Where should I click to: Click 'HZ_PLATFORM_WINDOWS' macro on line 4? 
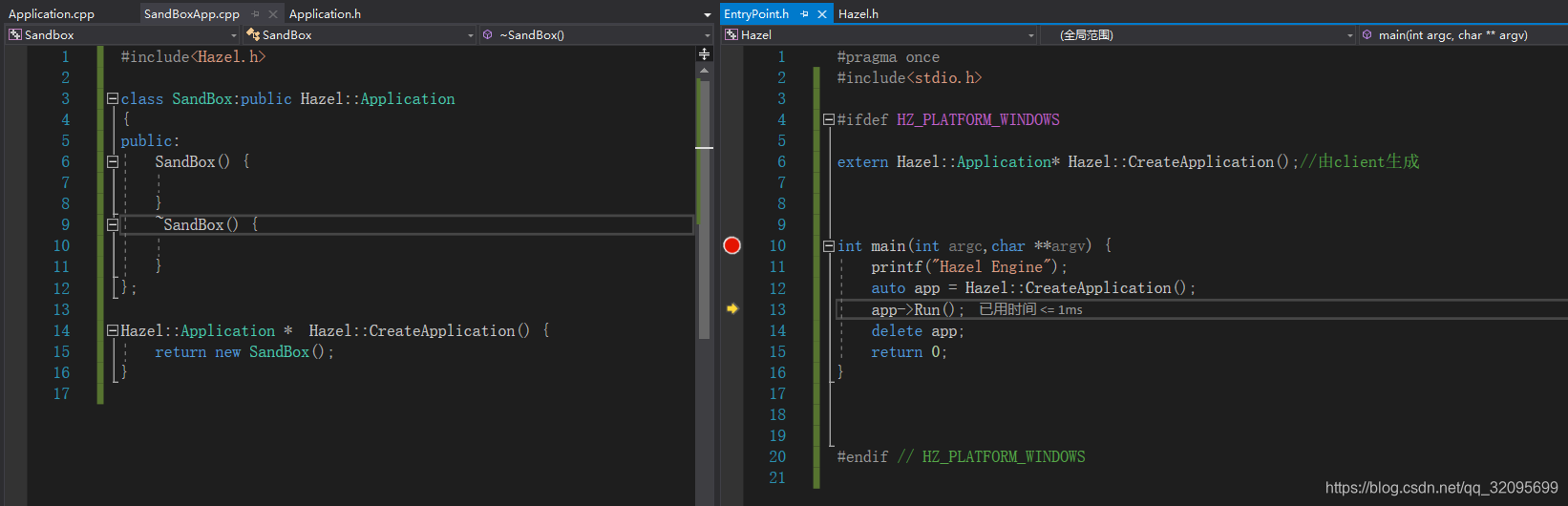[978, 119]
